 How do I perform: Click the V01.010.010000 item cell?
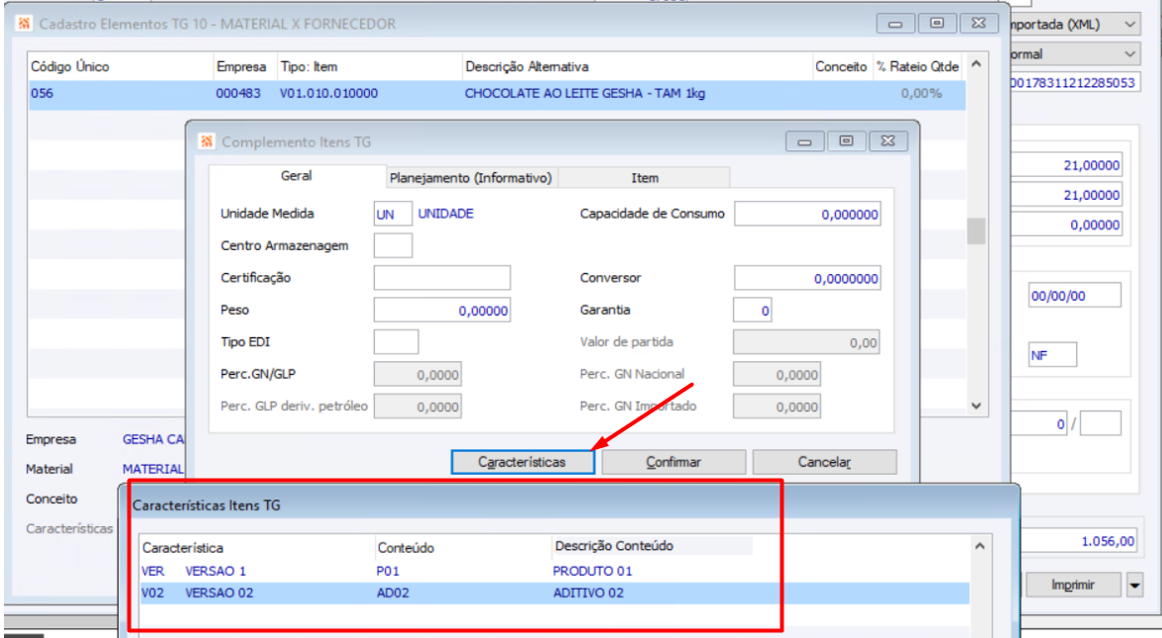328,93
